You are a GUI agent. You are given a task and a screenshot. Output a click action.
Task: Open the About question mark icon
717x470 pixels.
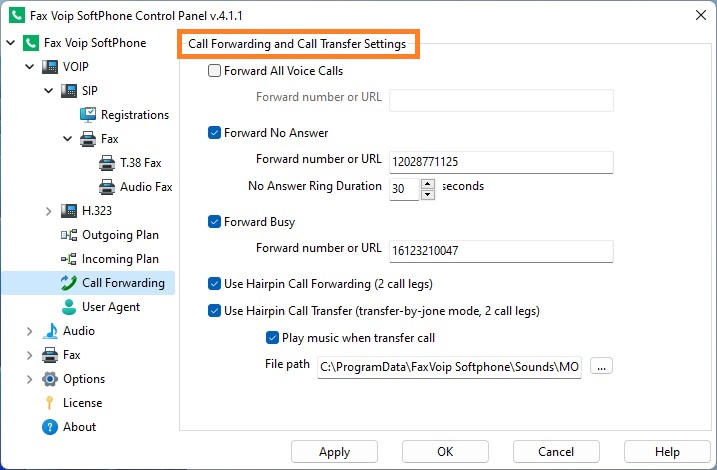(x=49, y=427)
